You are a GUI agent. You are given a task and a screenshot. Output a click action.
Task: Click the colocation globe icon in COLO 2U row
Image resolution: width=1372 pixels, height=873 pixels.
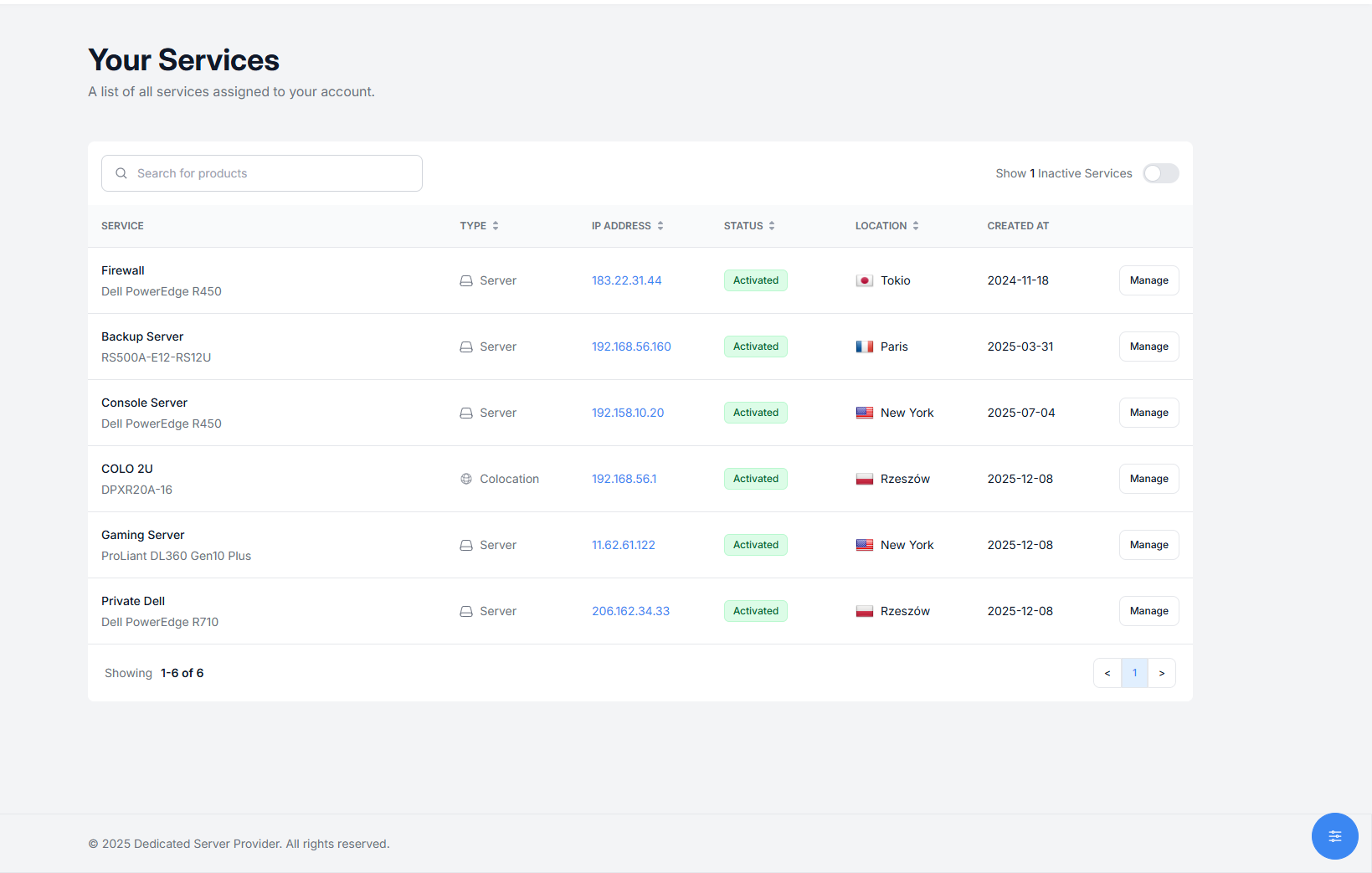pyautogui.click(x=466, y=479)
